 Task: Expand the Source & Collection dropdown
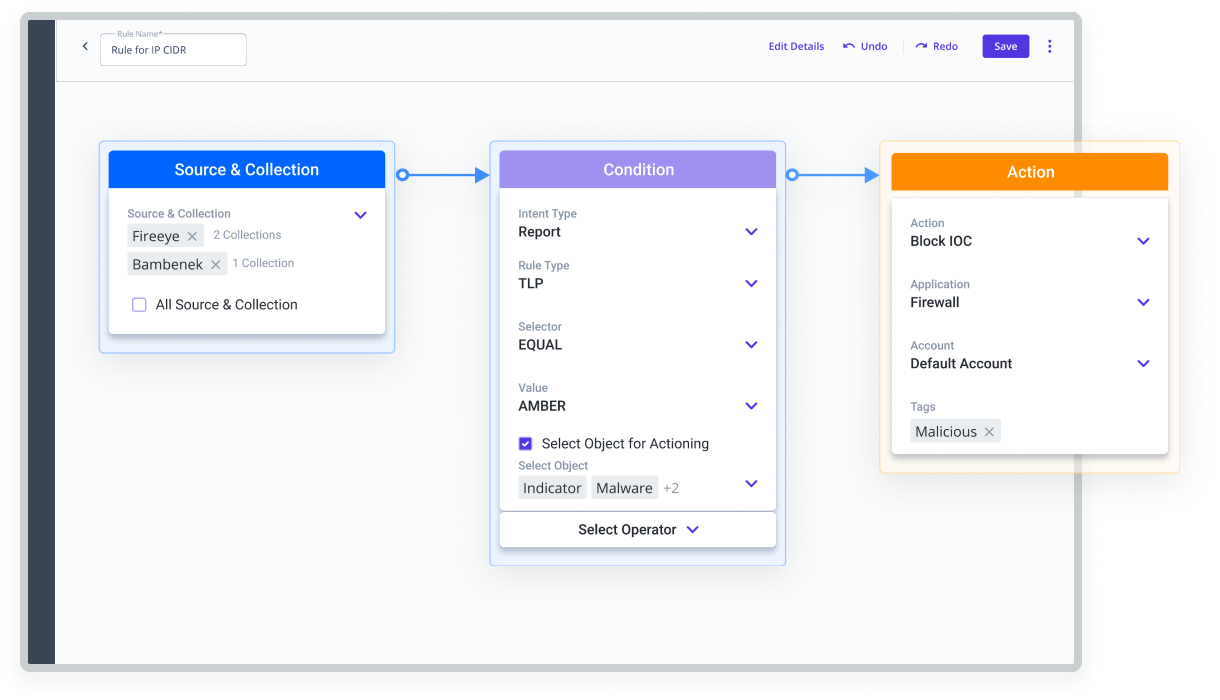tap(361, 215)
